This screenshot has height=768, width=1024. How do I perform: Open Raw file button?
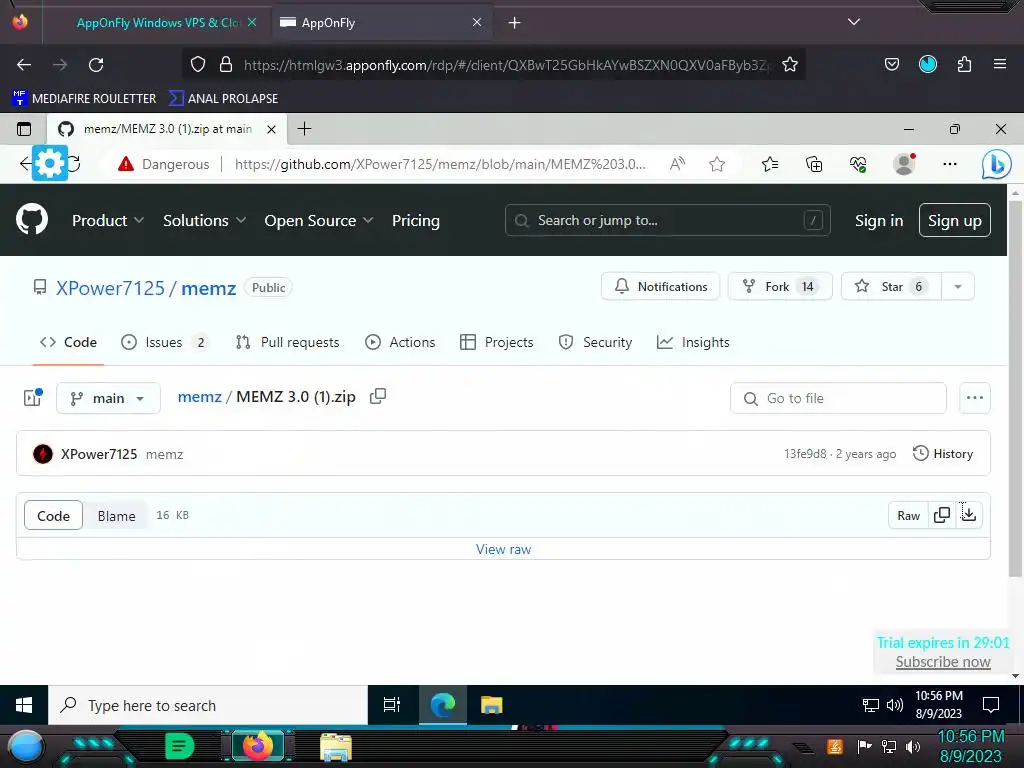coord(908,515)
